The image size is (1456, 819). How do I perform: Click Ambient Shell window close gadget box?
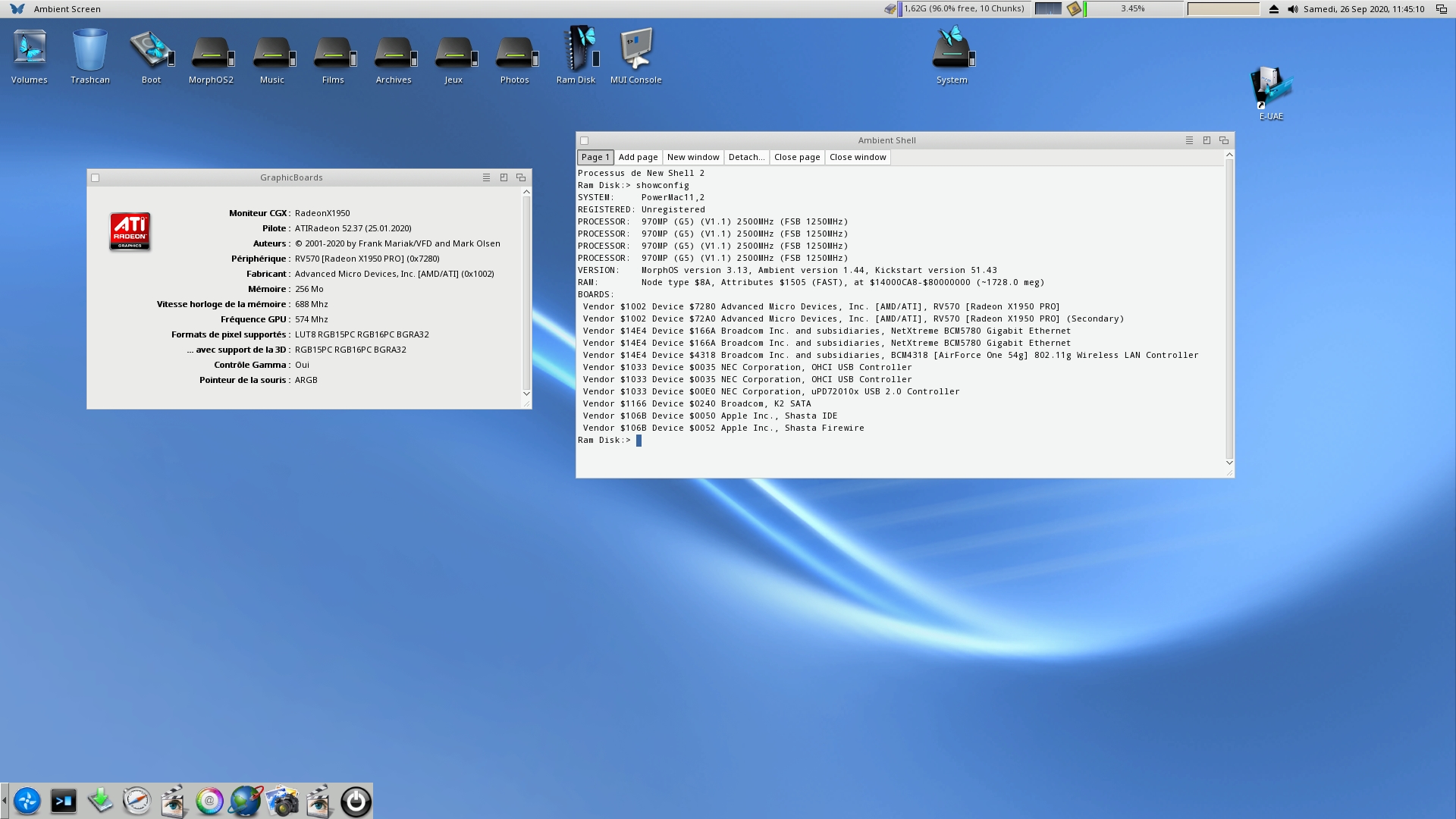pyautogui.click(x=585, y=141)
